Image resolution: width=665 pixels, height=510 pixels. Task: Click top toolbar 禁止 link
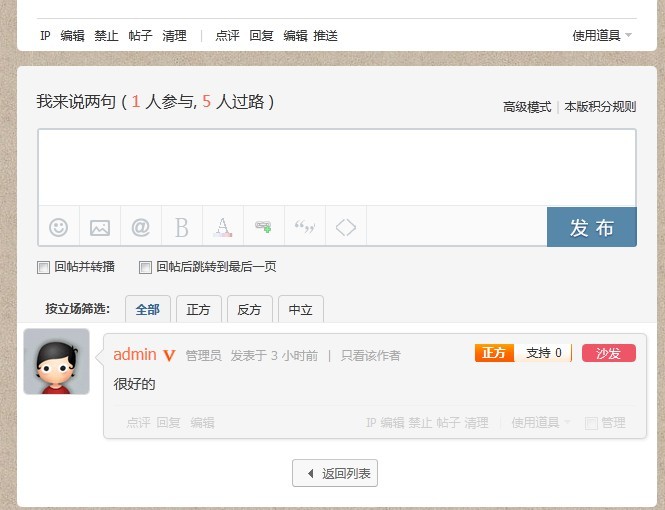click(106, 36)
